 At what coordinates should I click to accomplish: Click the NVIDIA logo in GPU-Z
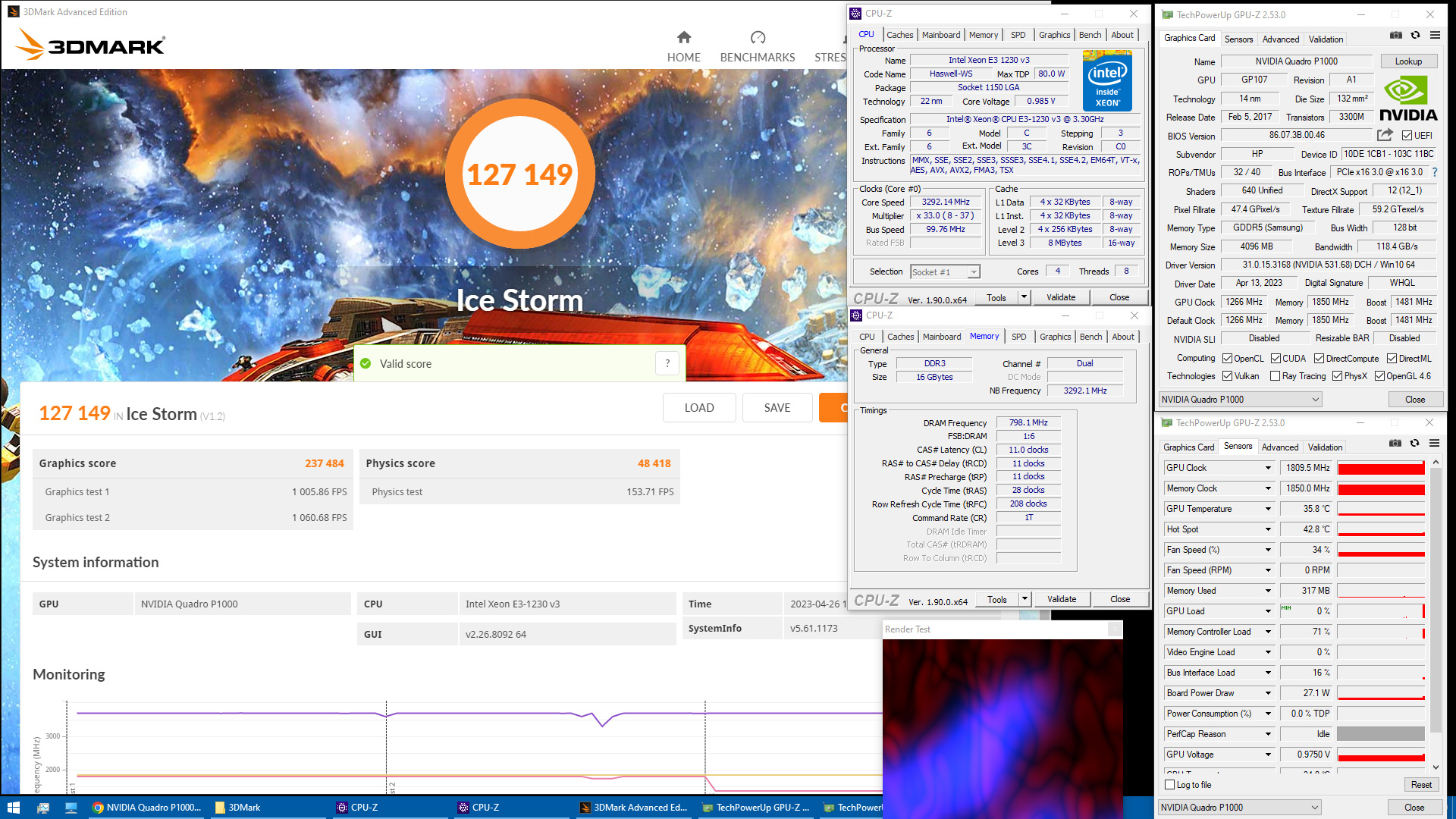click(1408, 99)
